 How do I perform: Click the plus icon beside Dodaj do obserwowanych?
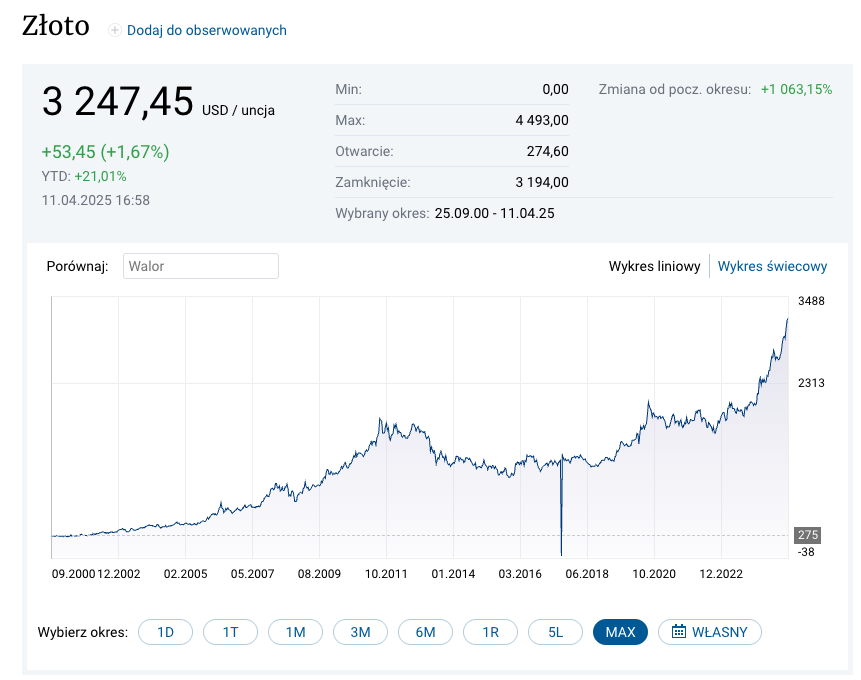[114, 31]
